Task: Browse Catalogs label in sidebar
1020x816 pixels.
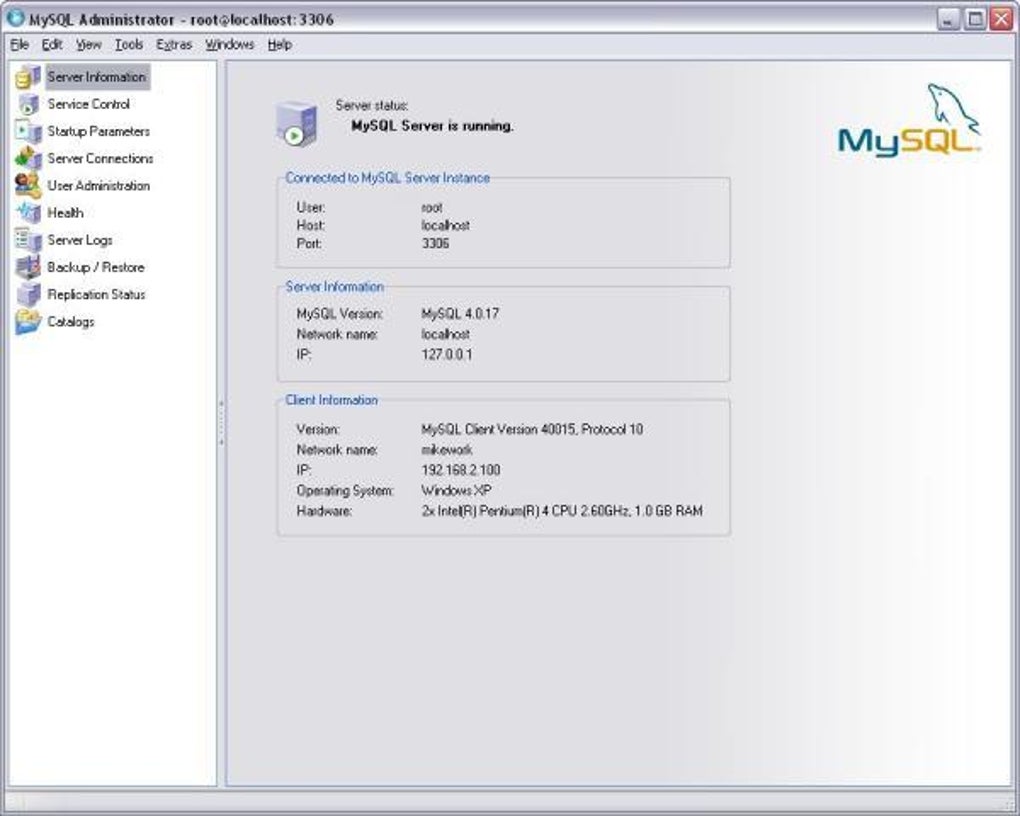Action: click(70, 322)
